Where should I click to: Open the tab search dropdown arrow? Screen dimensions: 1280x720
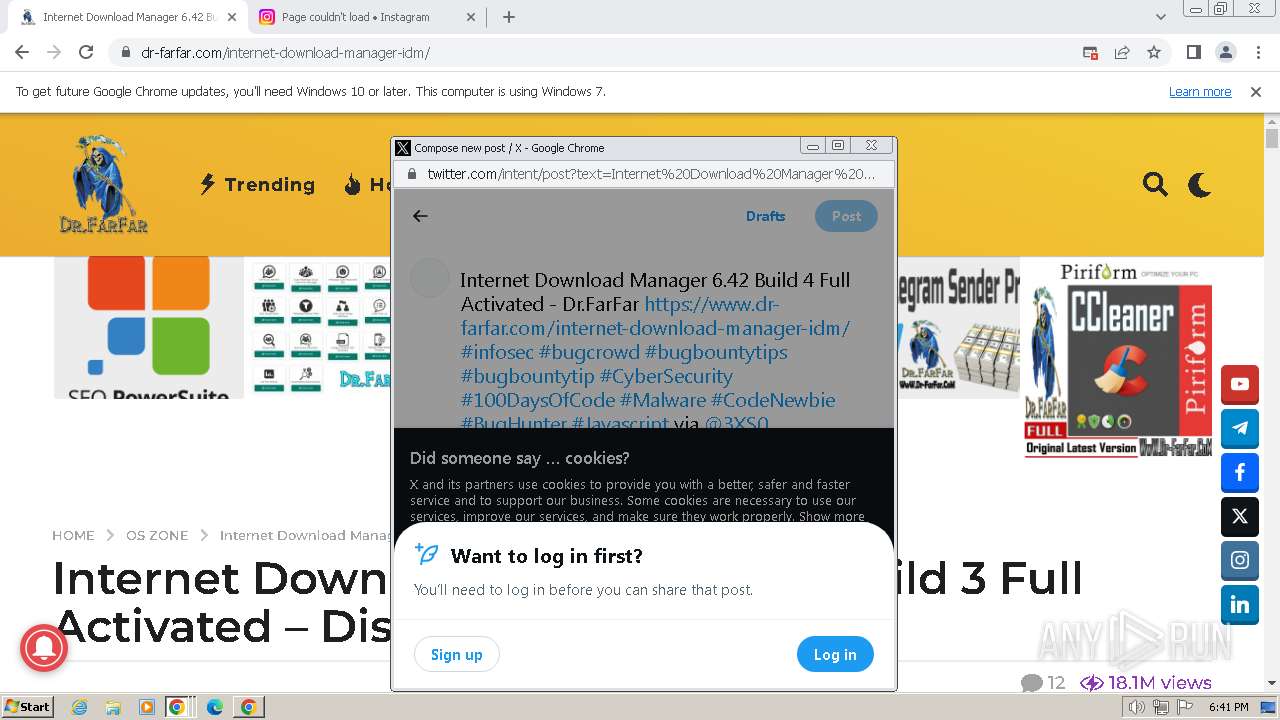(x=1161, y=17)
